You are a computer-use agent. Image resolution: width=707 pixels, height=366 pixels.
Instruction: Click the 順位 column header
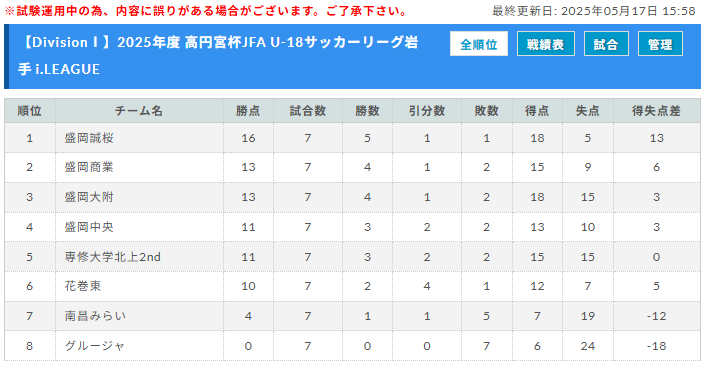point(30,111)
